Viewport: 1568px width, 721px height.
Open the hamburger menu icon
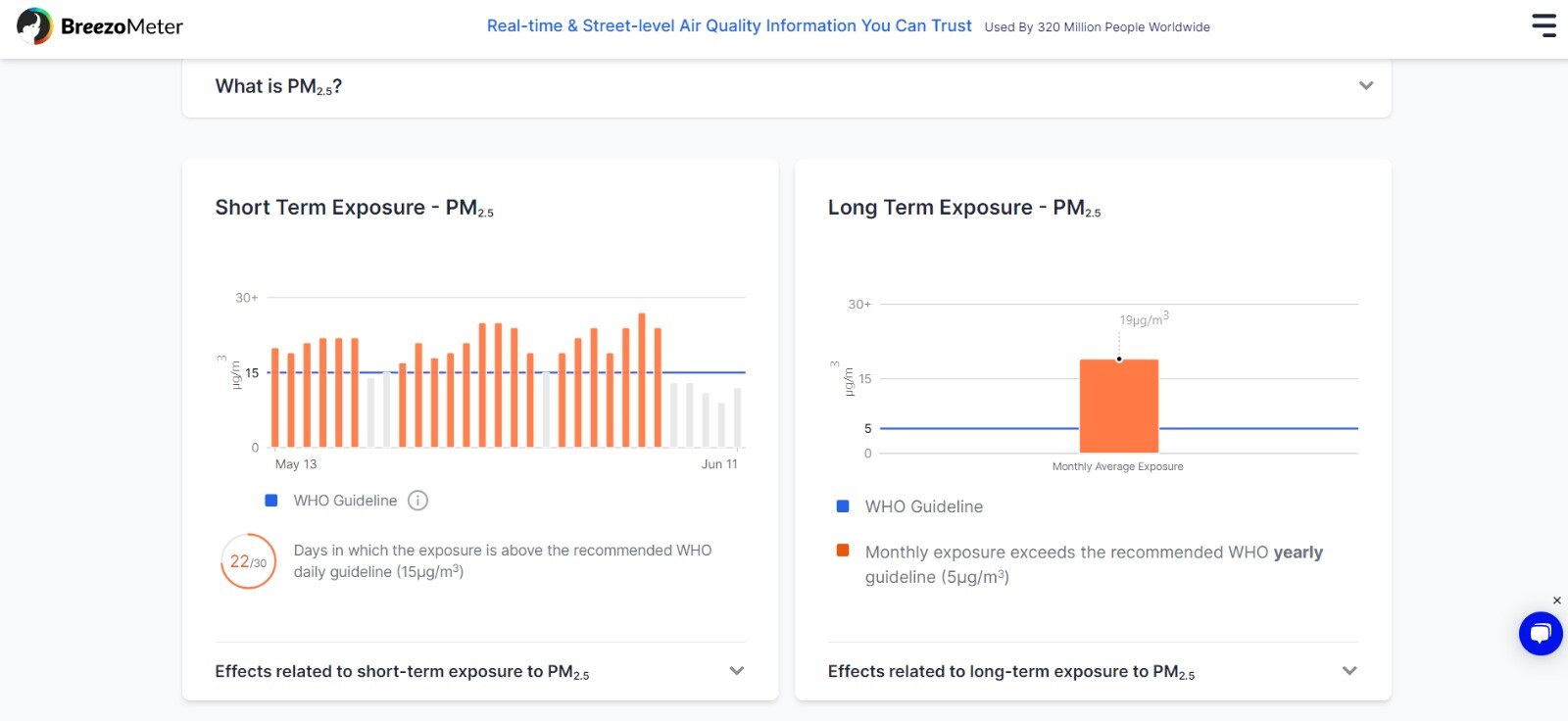[1543, 25]
